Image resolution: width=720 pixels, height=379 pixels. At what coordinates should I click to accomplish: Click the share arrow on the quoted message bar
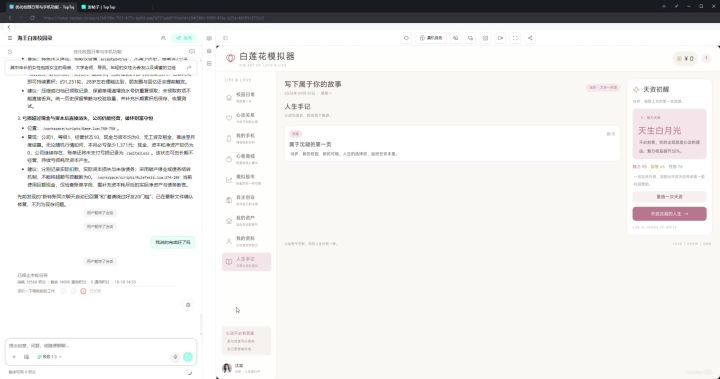pyautogui.click(x=188, y=68)
